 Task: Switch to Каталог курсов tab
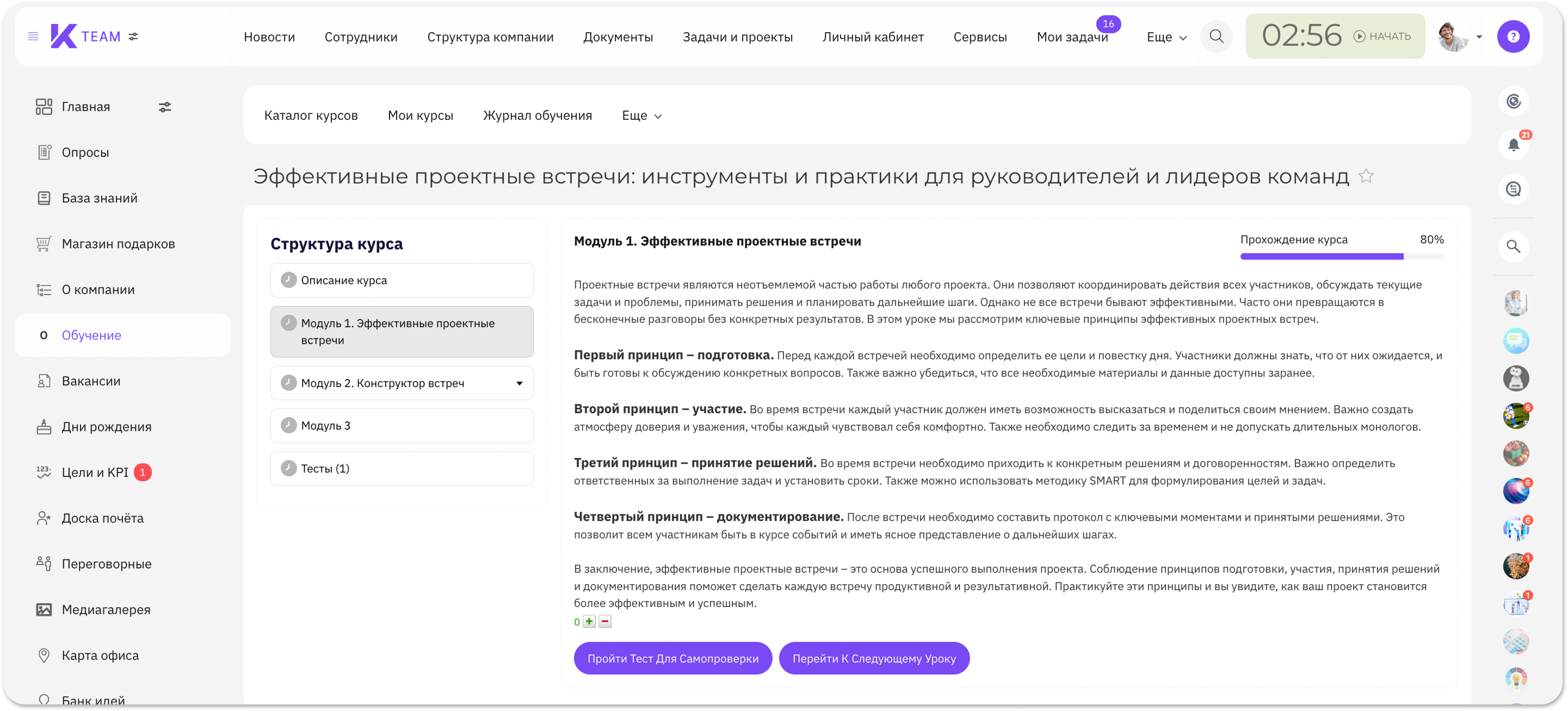[310, 116]
